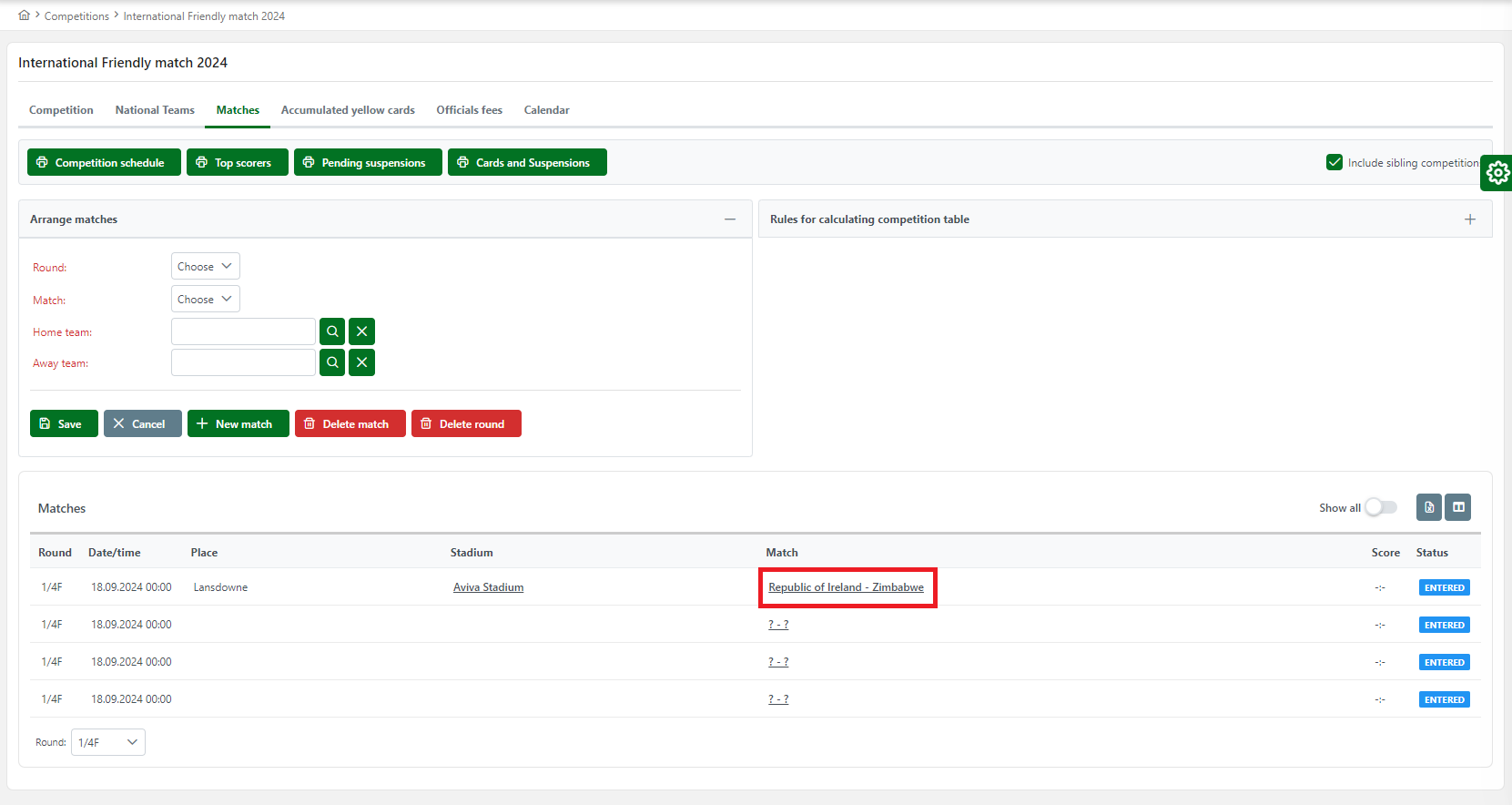This screenshot has height=805, width=1512.
Task: Switch to the Officials fees tab
Action: tap(469, 110)
